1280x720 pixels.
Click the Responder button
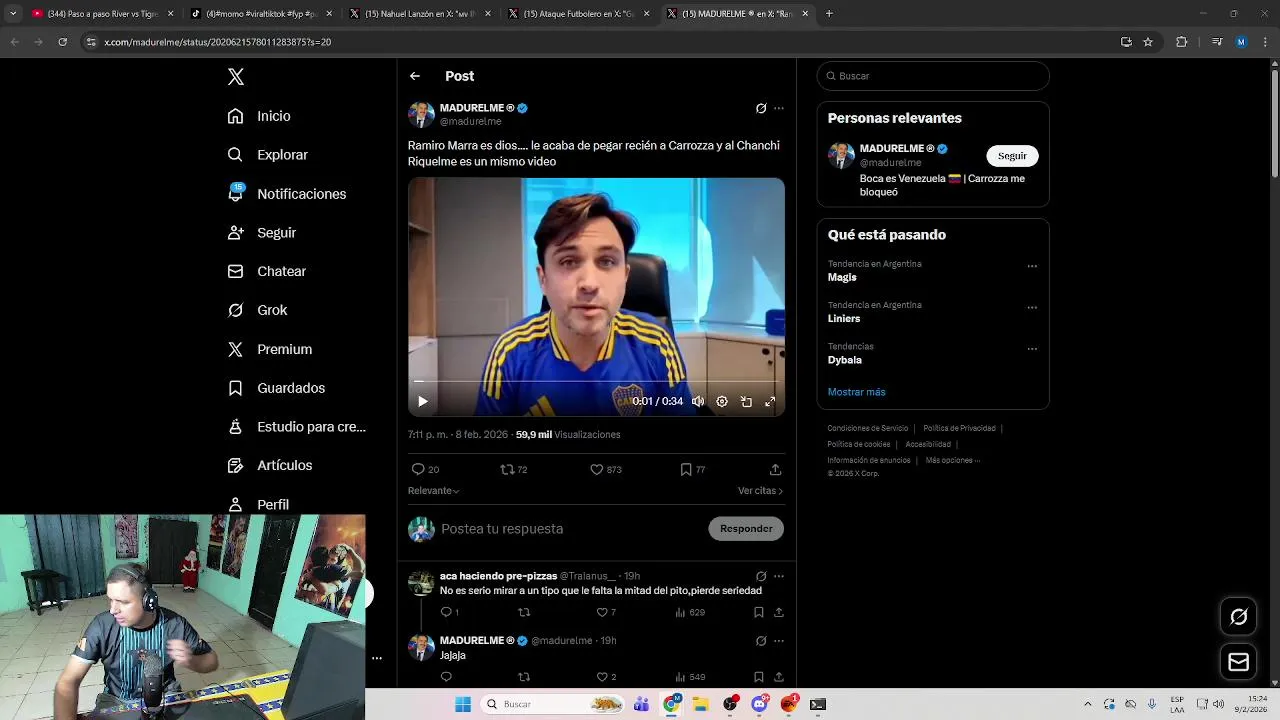click(x=746, y=529)
